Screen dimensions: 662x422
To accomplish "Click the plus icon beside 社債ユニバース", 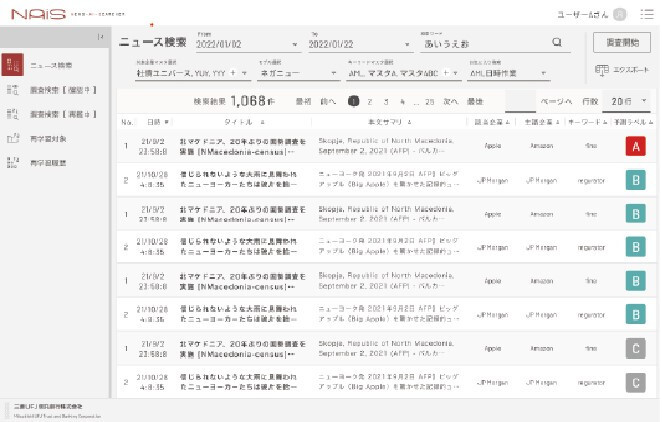I will [233, 73].
